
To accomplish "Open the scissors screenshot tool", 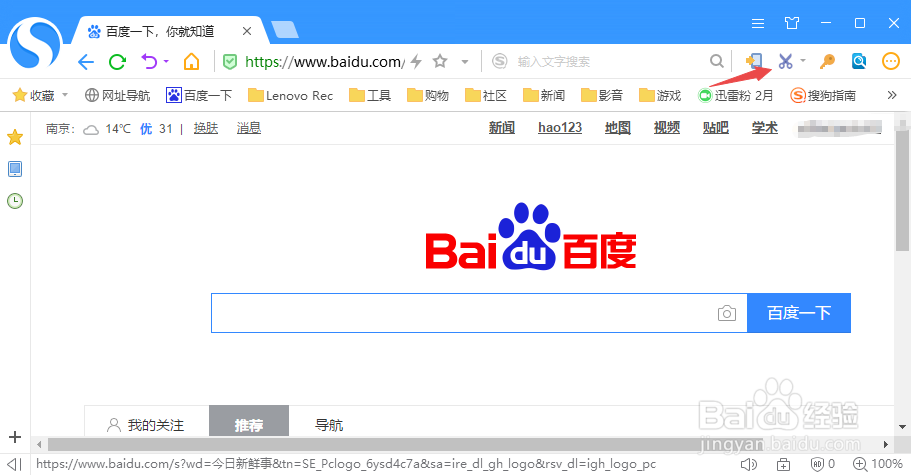I will click(786, 61).
